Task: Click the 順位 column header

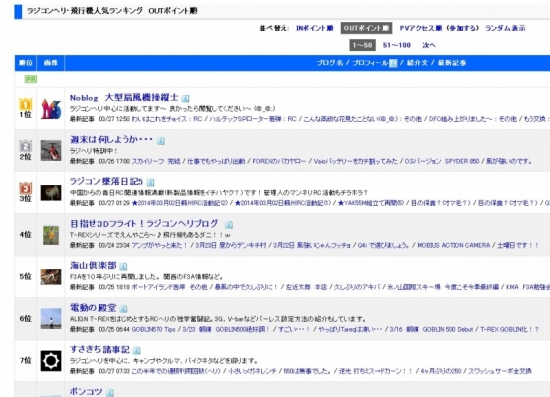Action: [x=25, y=63]
